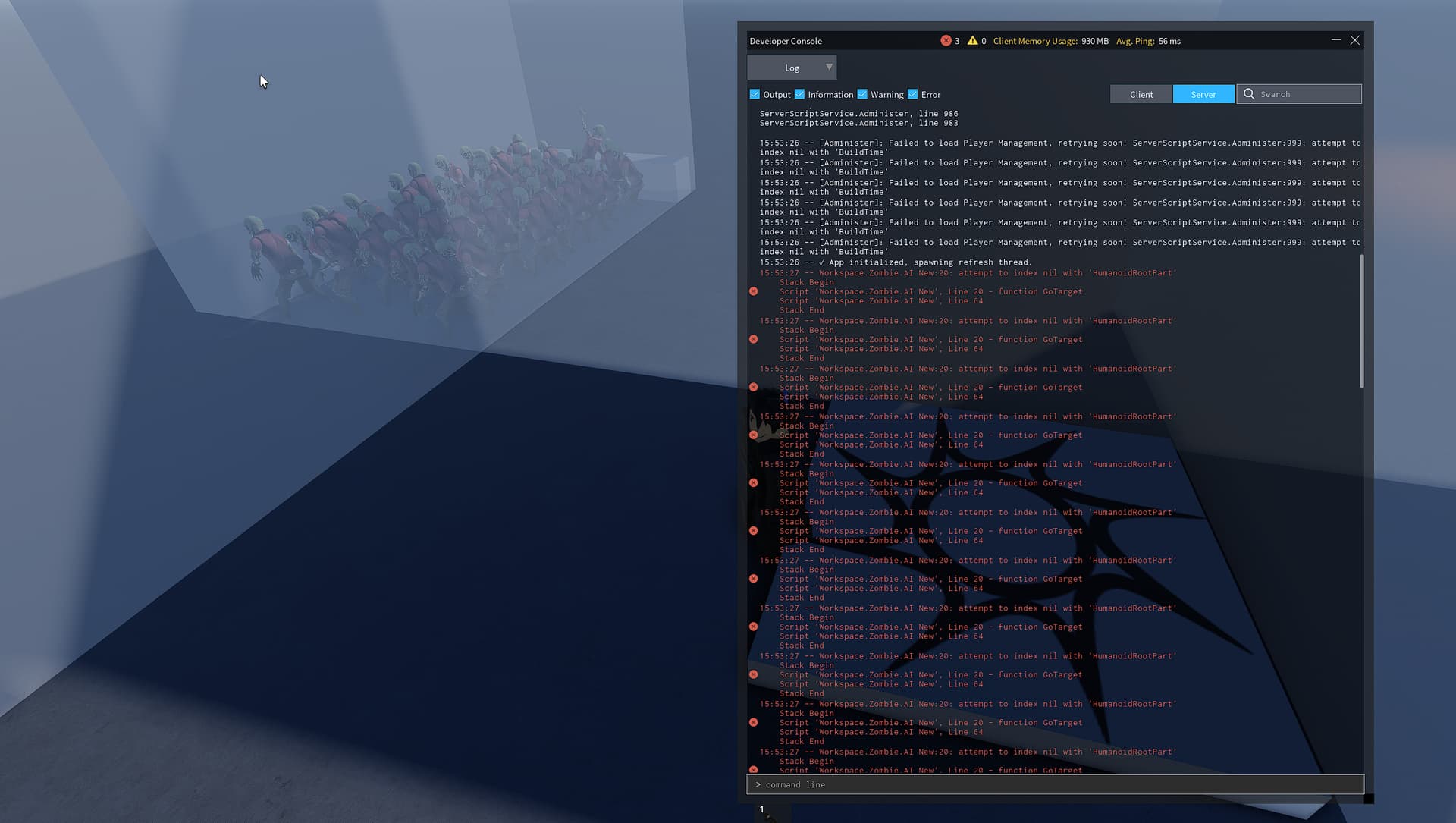Screen dimensions: 1456x823
Task: Click the yellow warning triangle indicator
Action: pyautogui.click(x=973, y=40)
